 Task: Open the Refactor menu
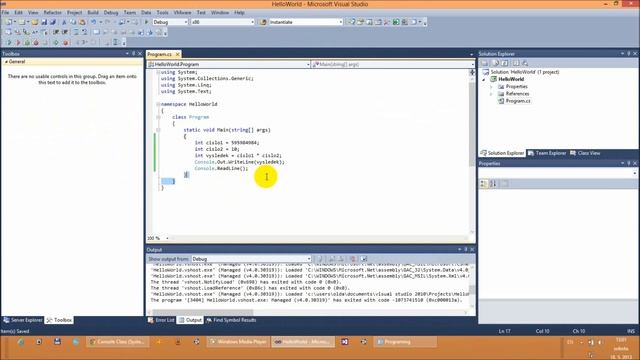pyautogui.click(x=52, y=13)
